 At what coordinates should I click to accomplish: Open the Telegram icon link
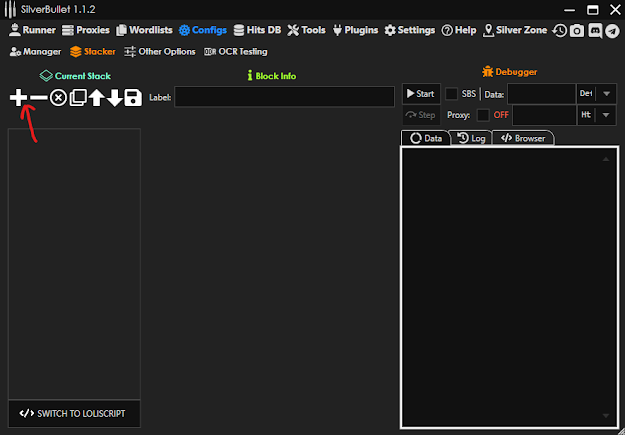(x=613, y=31)
